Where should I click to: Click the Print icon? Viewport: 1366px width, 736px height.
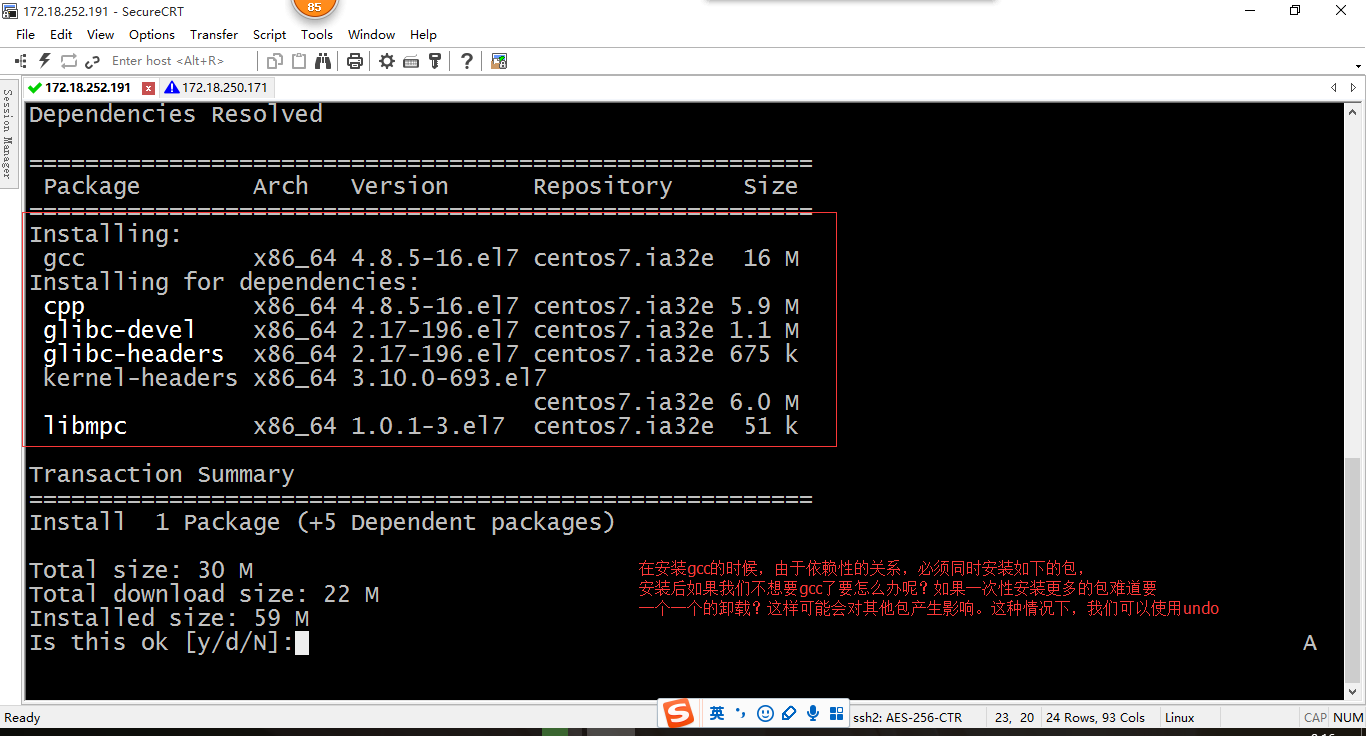[354, 61]
